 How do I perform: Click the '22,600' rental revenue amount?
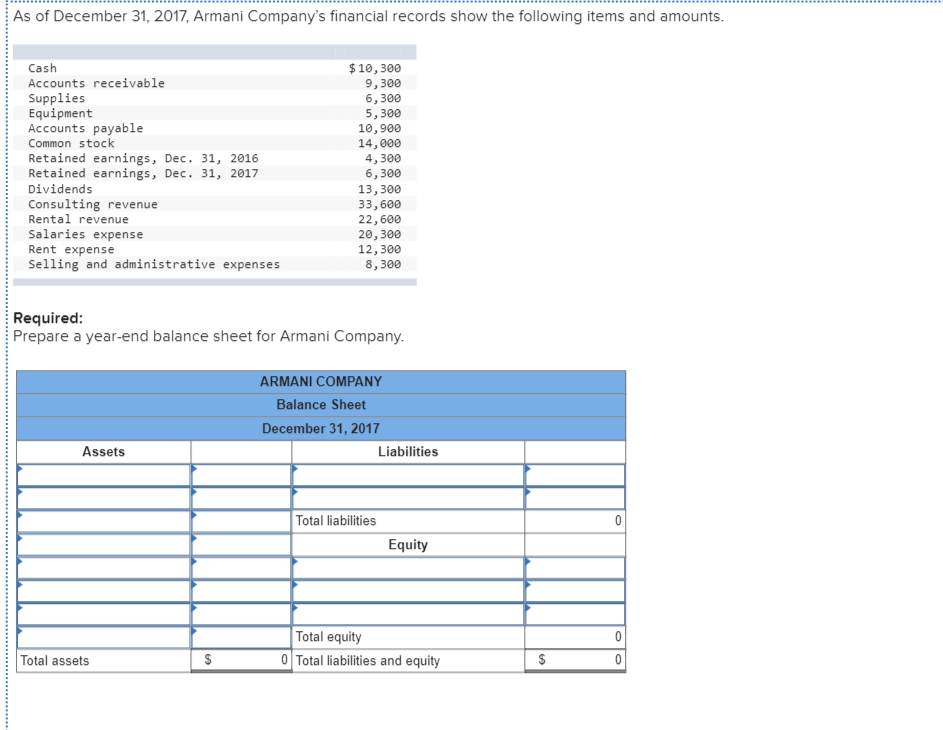379,219
